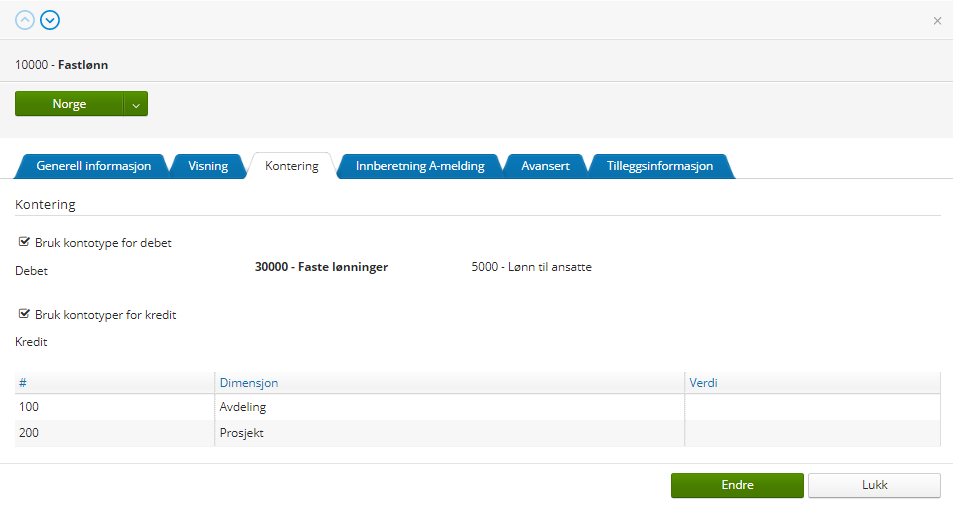Click the 10000 - Fastlønn title
Screen dimensions: 953x505
[61, 65]
